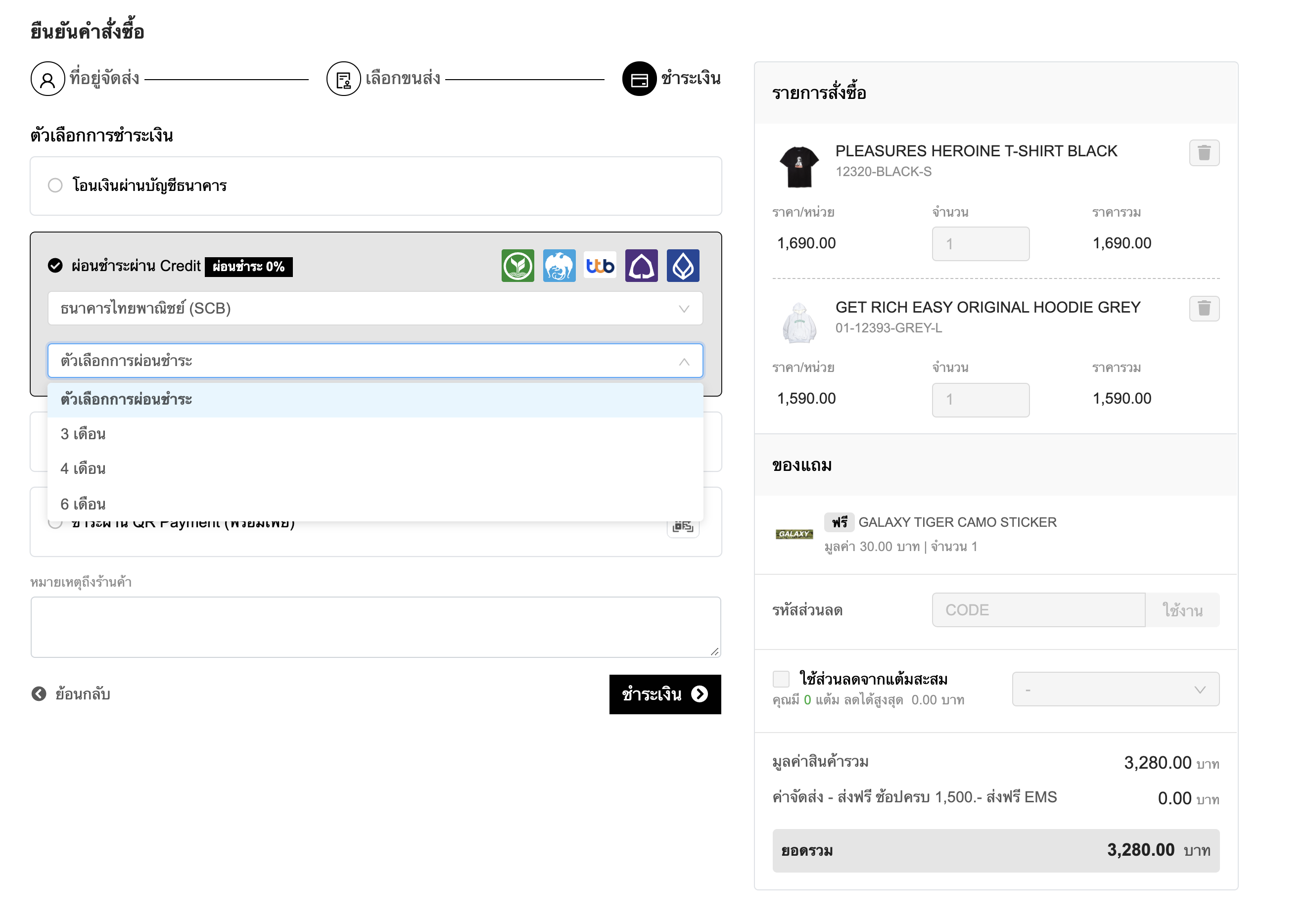
Task: Choose the 6 เดือน installment option
Action: point(83,504)
